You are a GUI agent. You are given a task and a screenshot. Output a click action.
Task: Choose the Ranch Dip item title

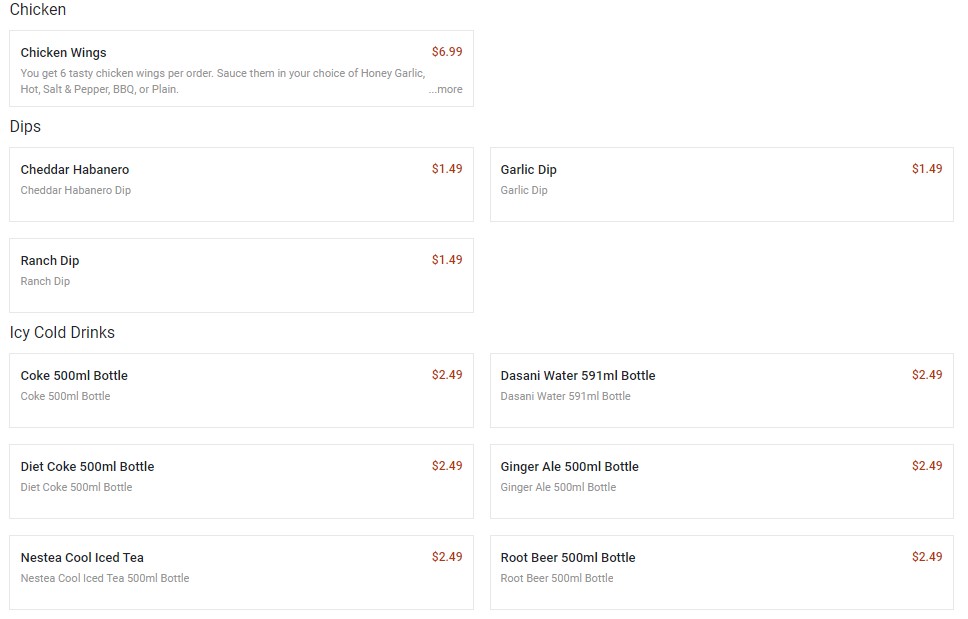pyautogui.click(x=50, y=261)
